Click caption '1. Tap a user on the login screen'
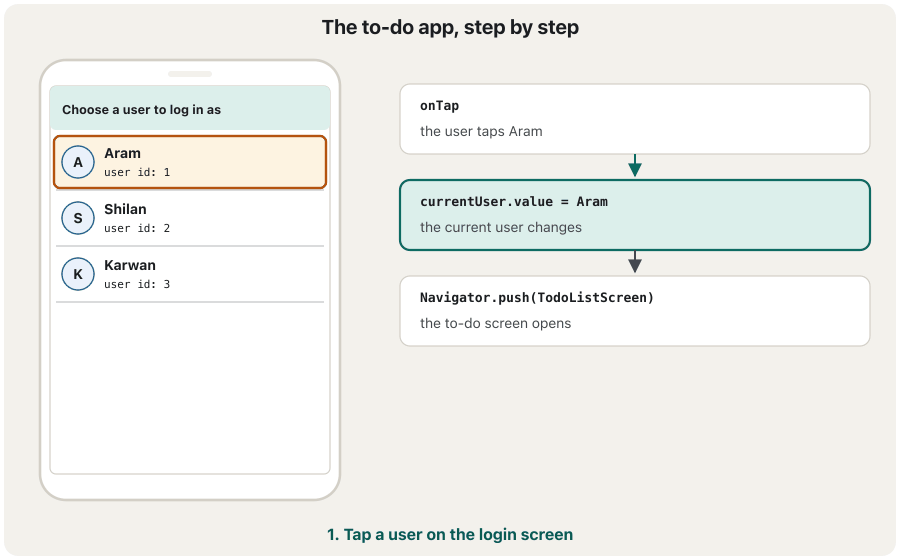The height and width of the screenshot is (560, 900). [450, 535]
